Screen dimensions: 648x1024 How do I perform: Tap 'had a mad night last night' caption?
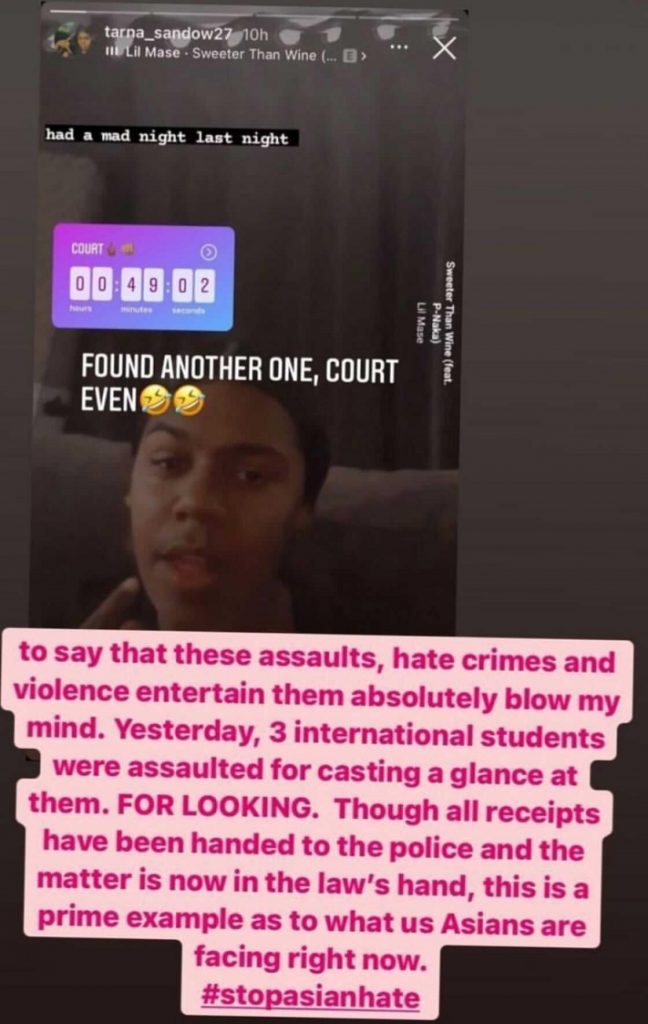pos(168,137)
